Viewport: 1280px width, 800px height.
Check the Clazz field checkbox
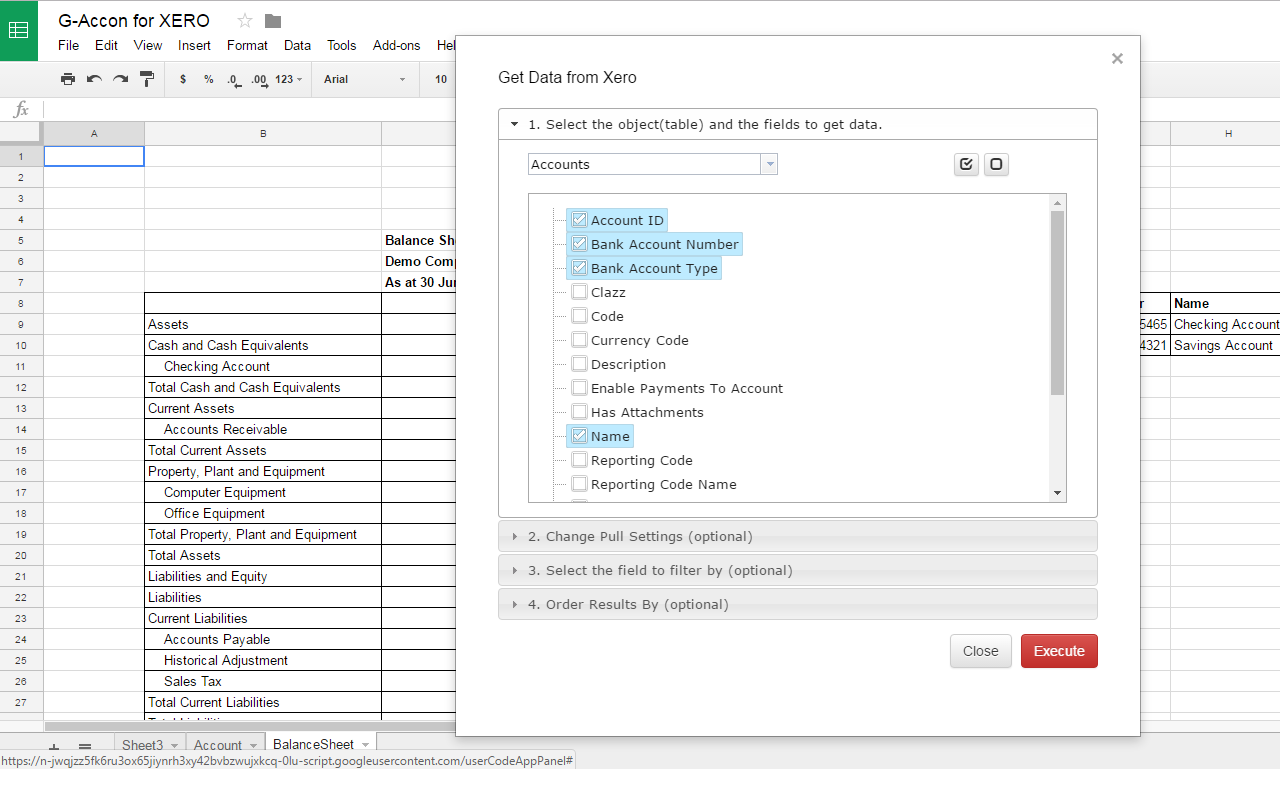pos(579,292)
